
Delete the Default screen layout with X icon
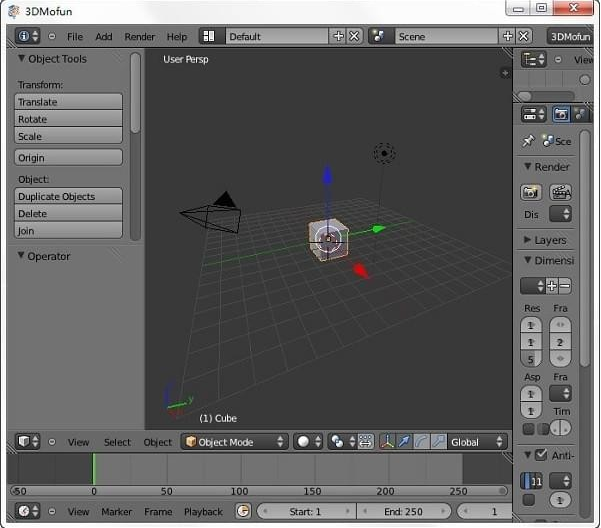(354, 36)
